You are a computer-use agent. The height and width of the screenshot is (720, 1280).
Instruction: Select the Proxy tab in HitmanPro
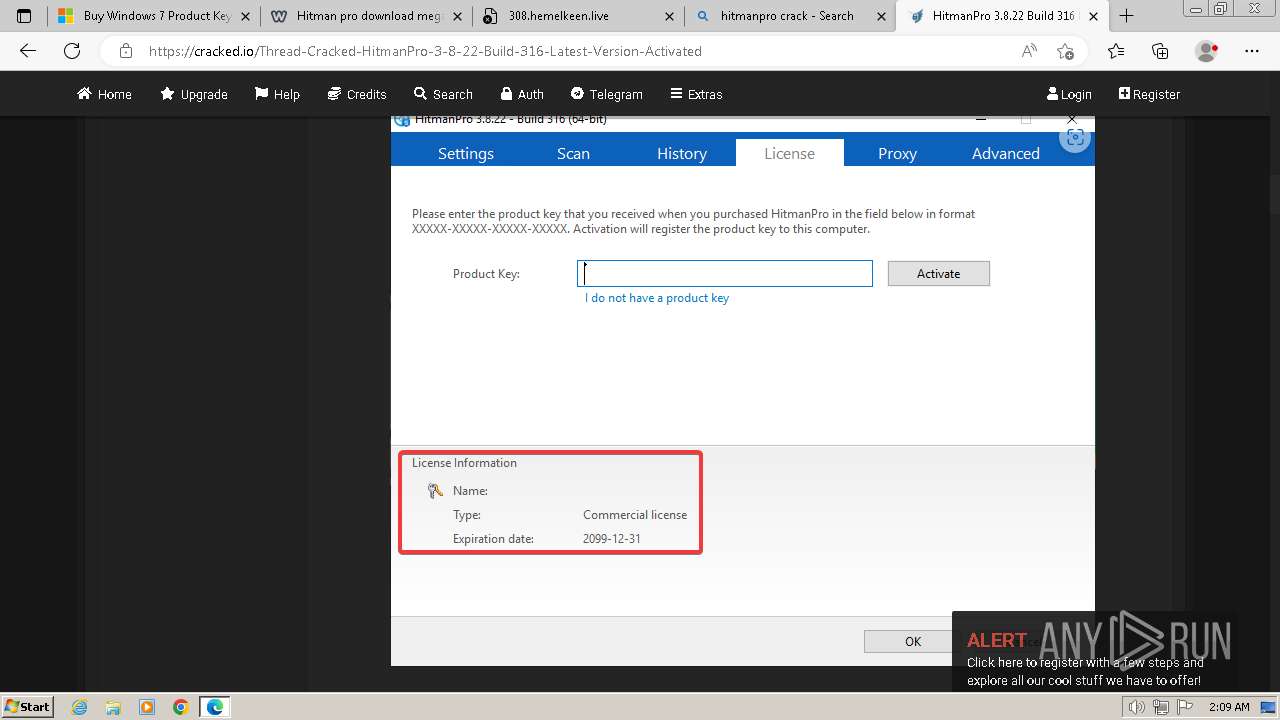[x=897, y=153]
